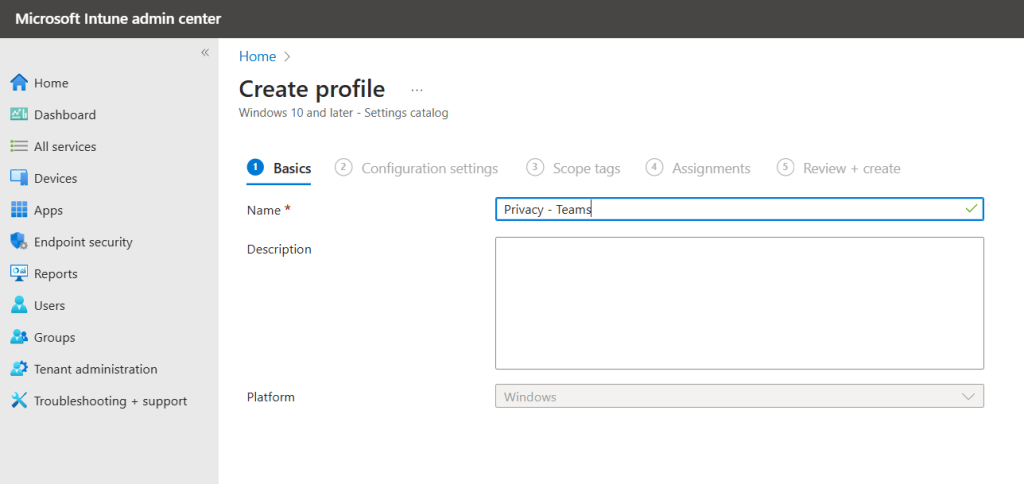Click inside the Name text field
This screenshot has width=1024, height=484.
(739, 209)
